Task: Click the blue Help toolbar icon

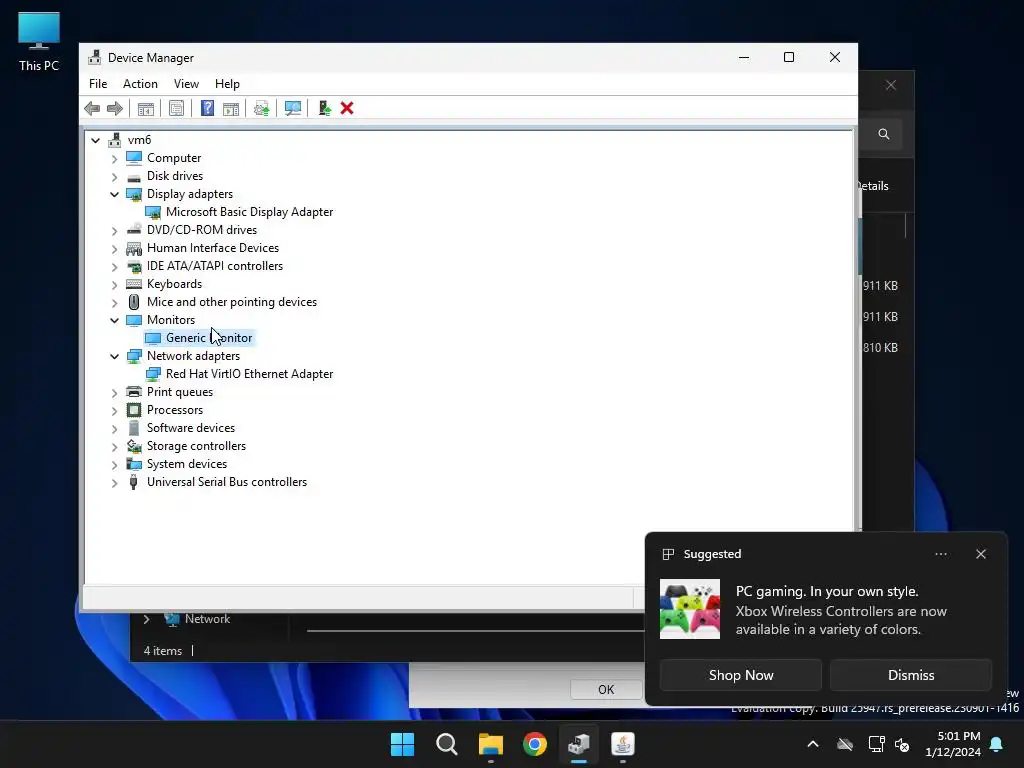Action: click(207, 108)
